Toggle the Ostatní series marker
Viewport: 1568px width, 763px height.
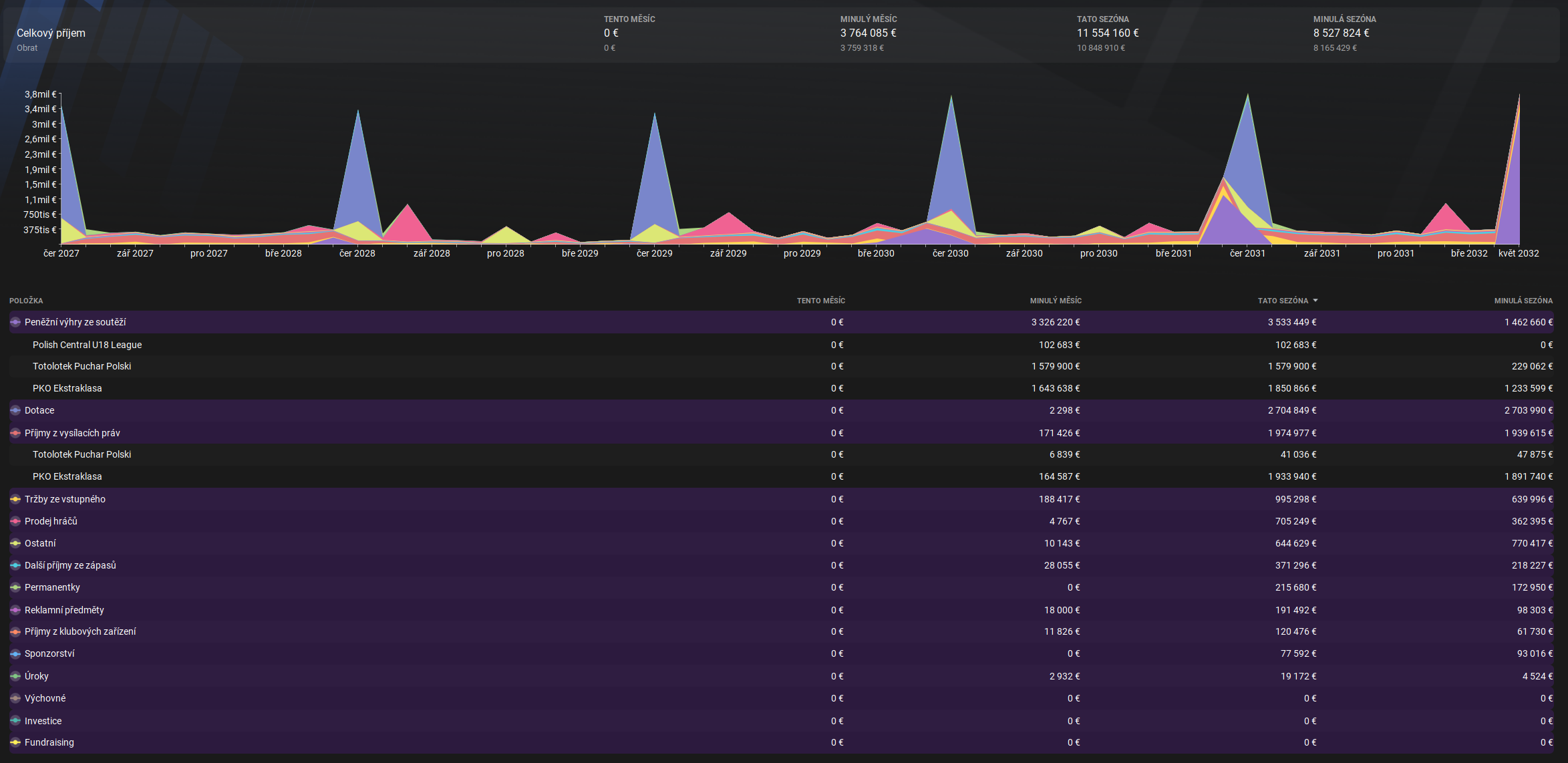(15, 543)
